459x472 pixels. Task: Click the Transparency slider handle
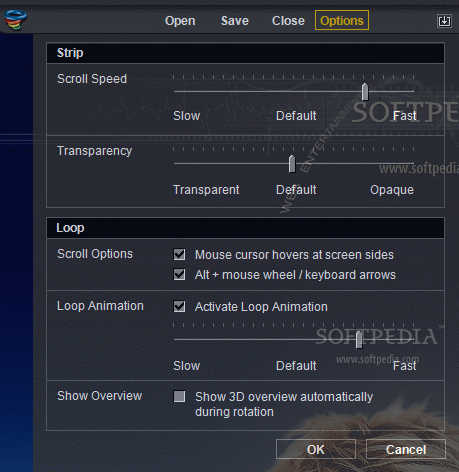(292, 164)
